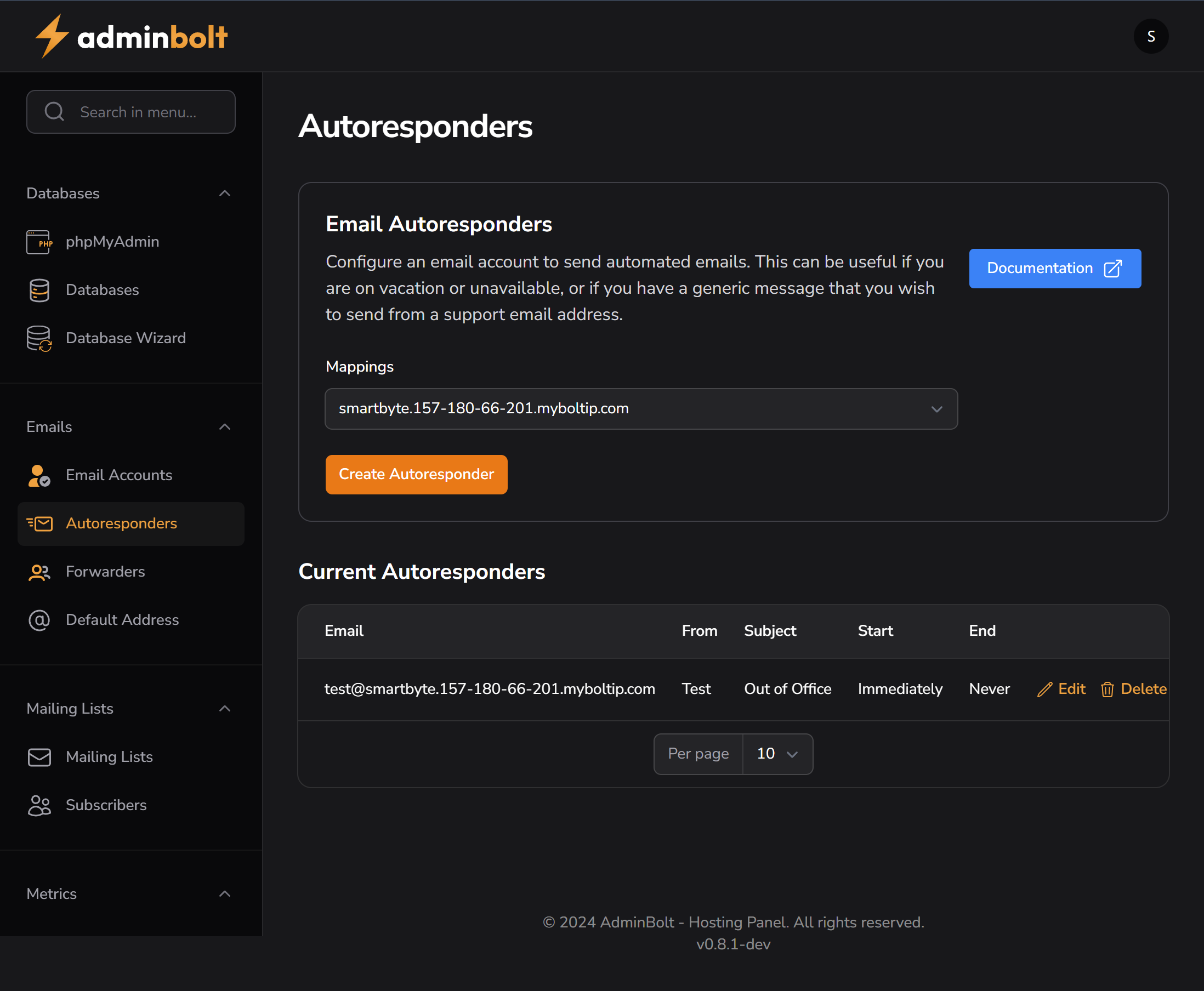Collapse the Mailing Lists section
The width and height of the screenshot is (1204, 991).
pos(224,708)
